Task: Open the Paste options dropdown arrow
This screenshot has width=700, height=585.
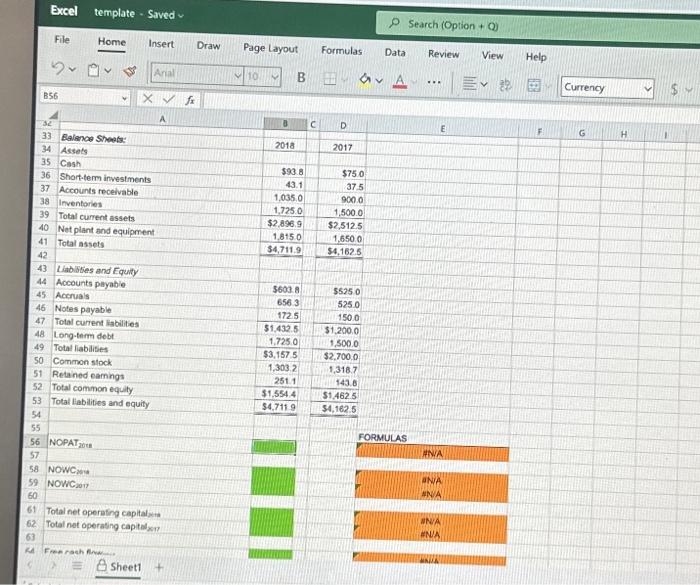Action: pyautogui.click(x=108, y=71)
